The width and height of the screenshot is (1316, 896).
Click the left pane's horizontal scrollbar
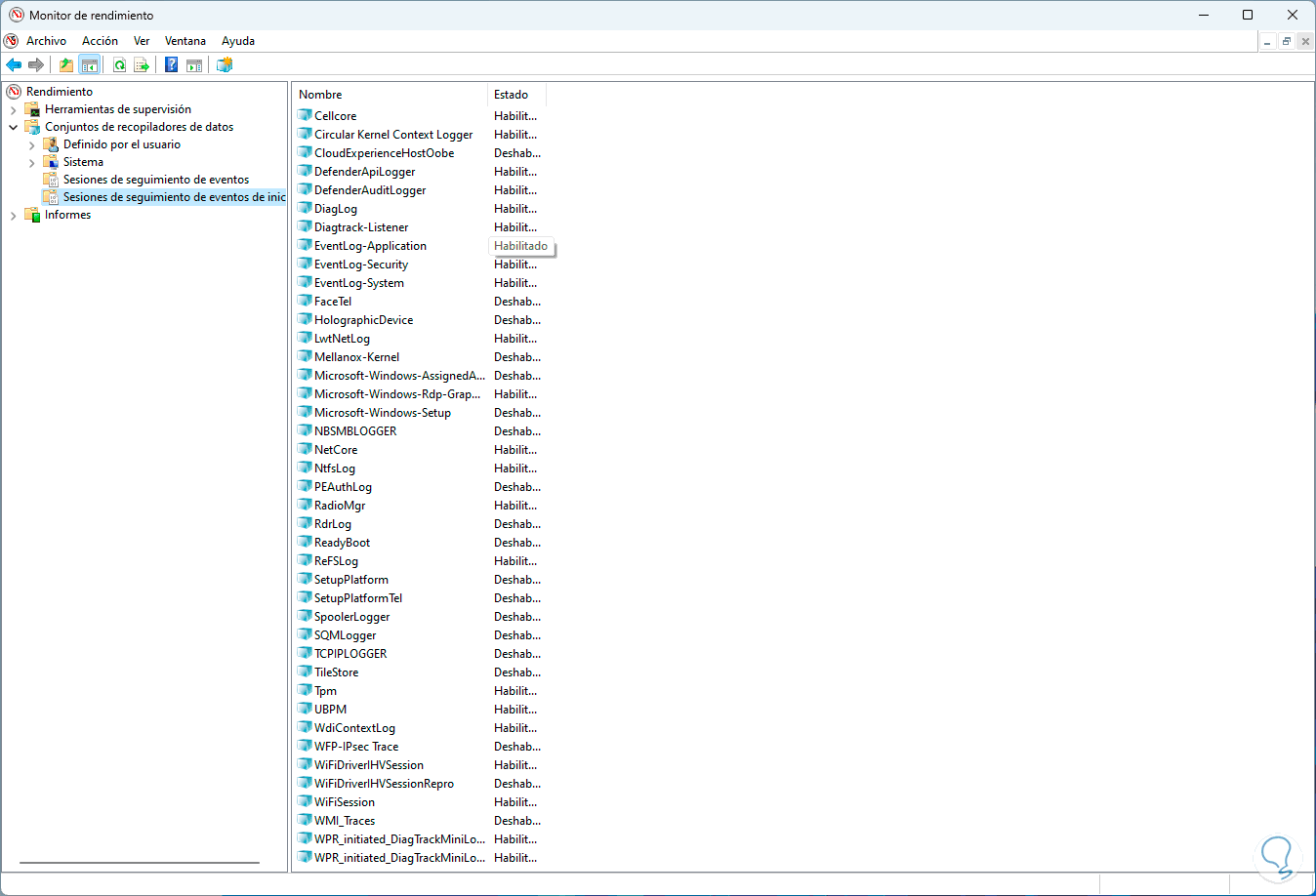pyautogui.click(x=140, y=863)
